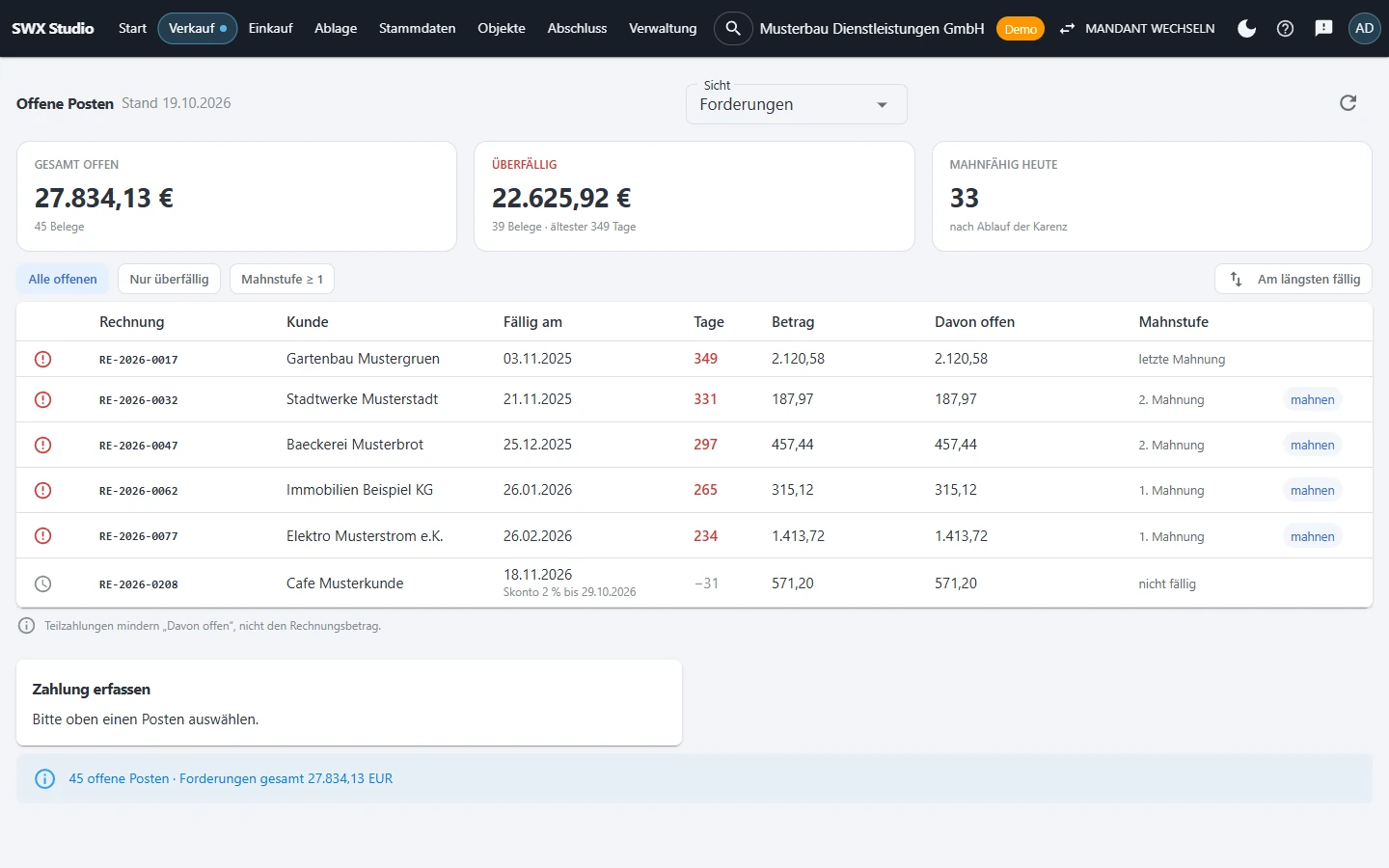Open the help question mark icon
This screenshot has height=868, width=1389.
1285,28
